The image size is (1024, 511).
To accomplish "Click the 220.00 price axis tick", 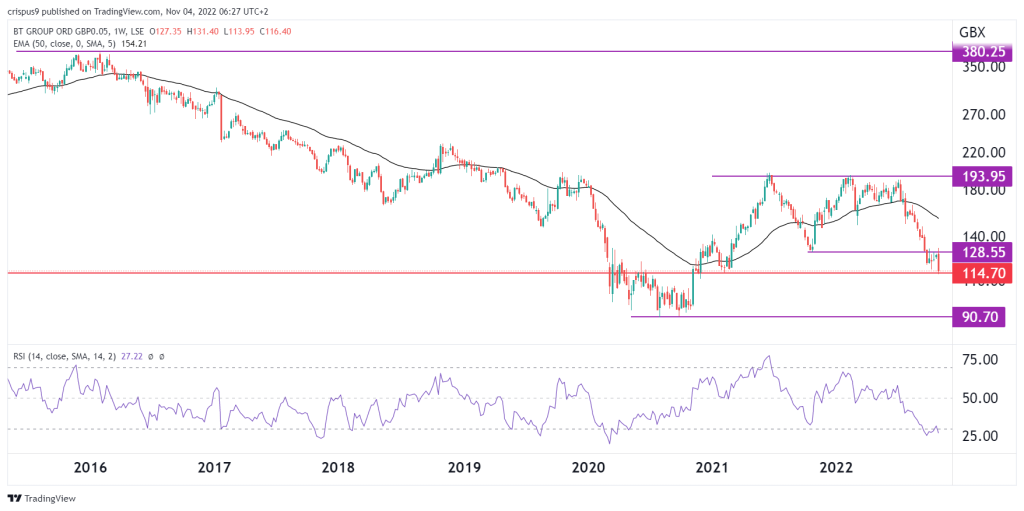I will [x=982, y=153].
